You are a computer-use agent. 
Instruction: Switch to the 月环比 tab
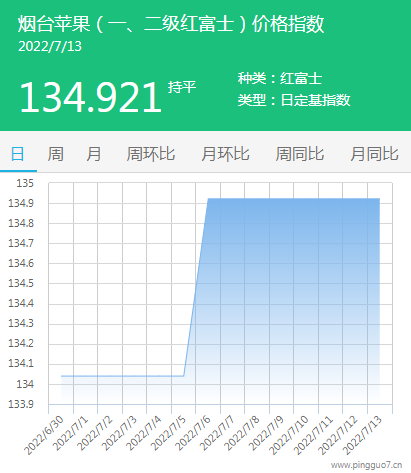point(225,154)
